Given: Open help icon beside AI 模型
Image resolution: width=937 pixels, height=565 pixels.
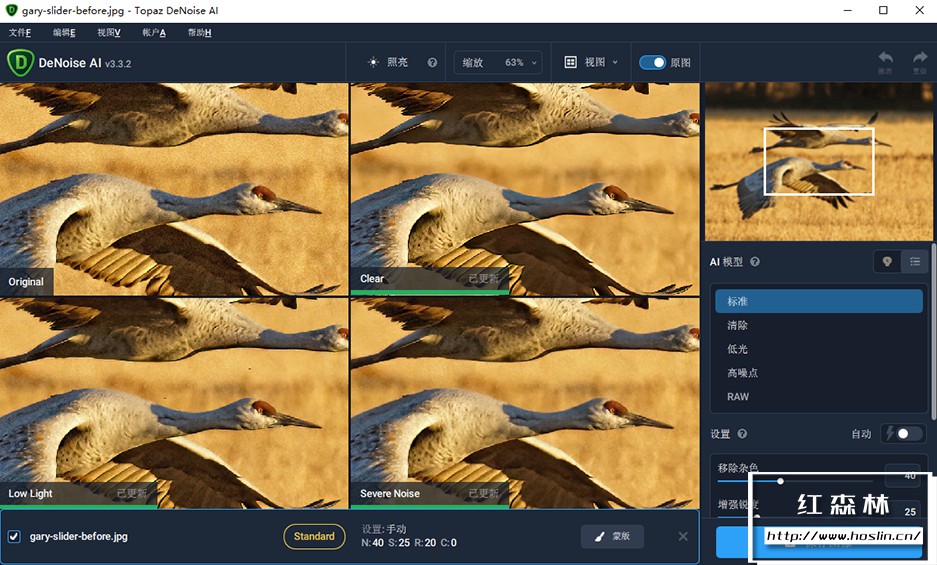Looking at the screenshot, I should coord(755,262).
